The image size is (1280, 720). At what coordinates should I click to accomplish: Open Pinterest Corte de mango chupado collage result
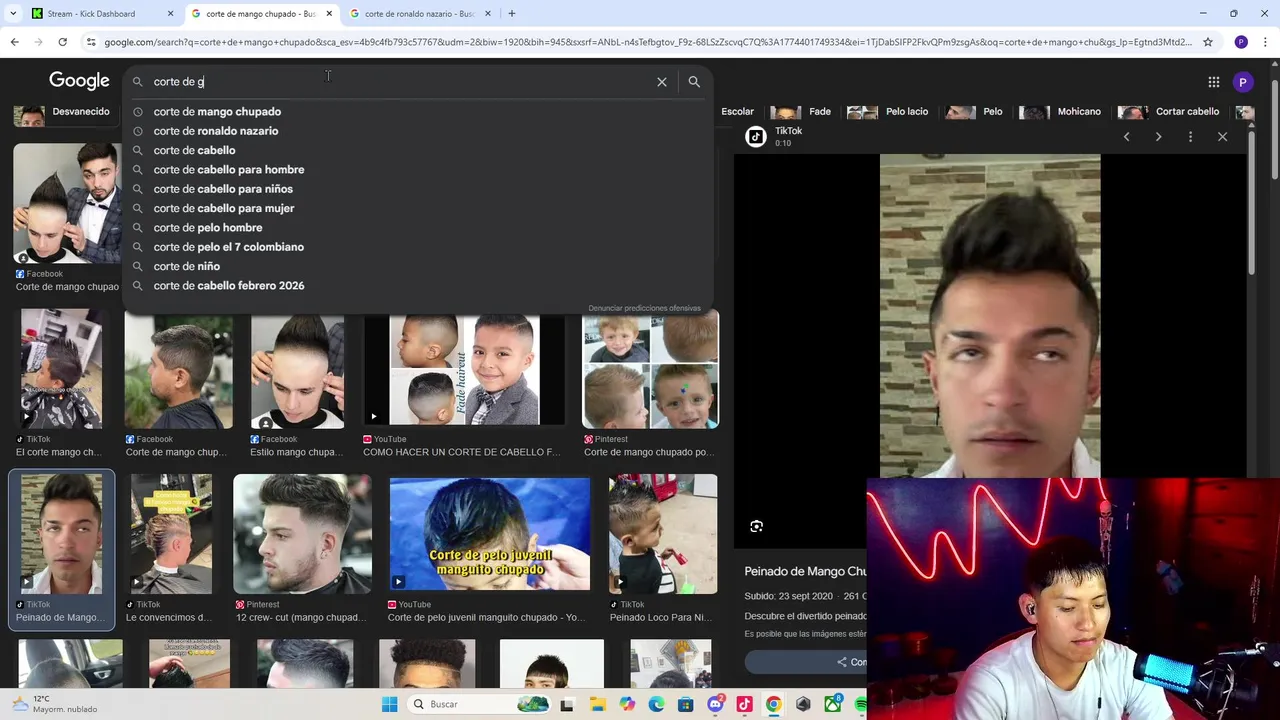(650, 369)
